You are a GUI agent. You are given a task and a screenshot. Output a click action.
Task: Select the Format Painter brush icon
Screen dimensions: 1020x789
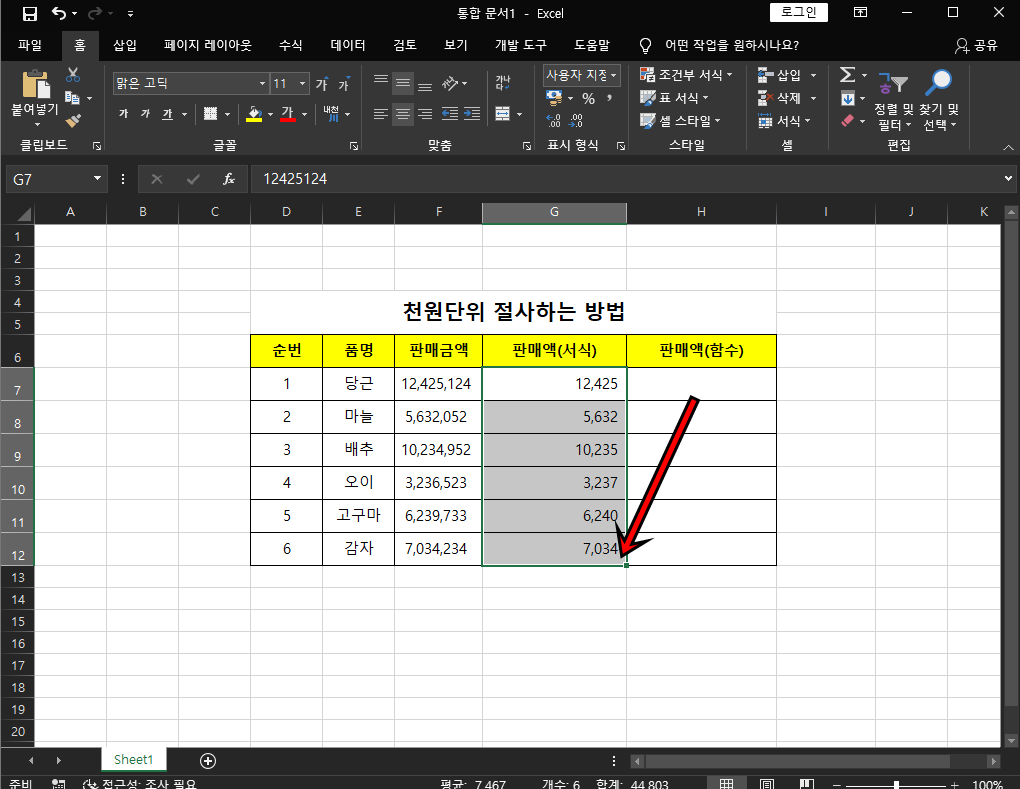pos(73,120)
